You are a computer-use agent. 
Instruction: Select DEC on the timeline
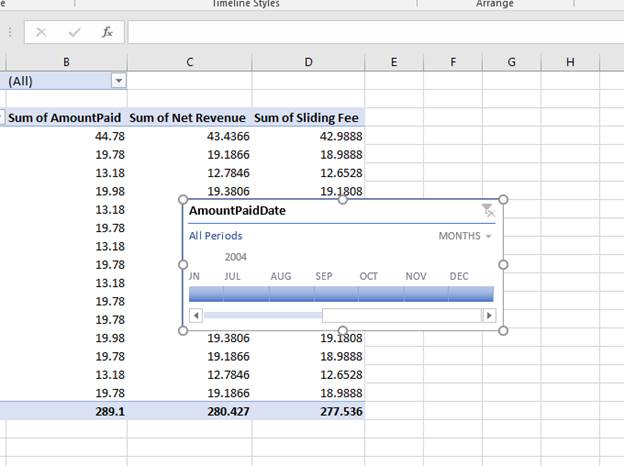(x=471, y=294)
